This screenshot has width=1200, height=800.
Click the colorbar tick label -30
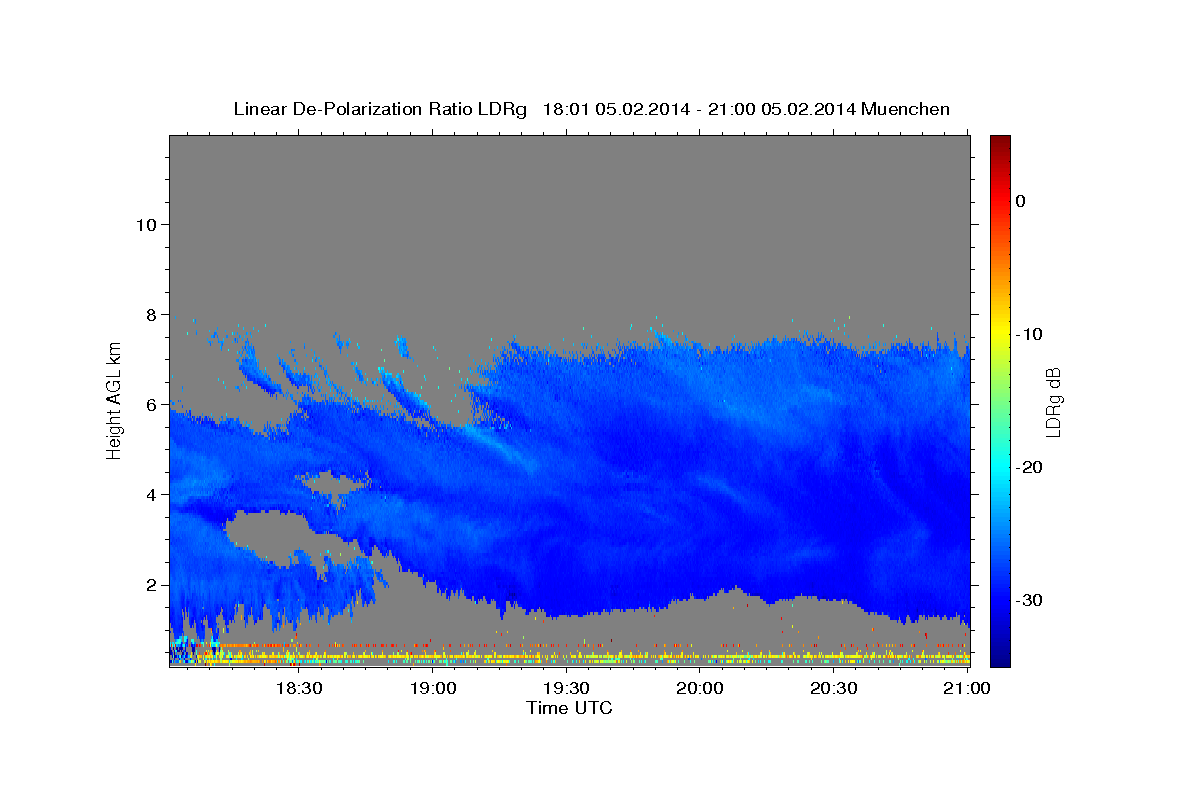pyautogui.click(x=1030, y=600)
